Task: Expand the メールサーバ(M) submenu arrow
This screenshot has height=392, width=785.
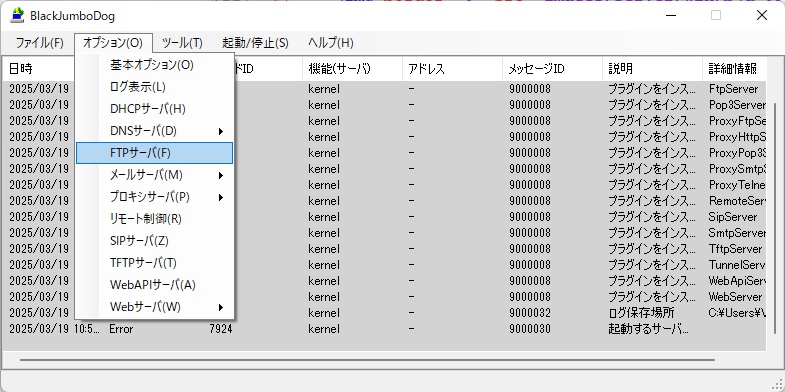Action: click(x=221, y=176)
